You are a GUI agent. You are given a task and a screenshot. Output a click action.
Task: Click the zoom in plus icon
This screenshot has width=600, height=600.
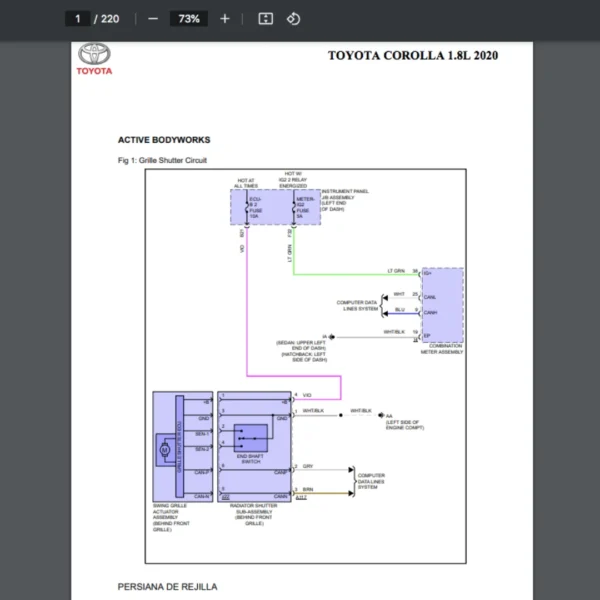[225, 19]
